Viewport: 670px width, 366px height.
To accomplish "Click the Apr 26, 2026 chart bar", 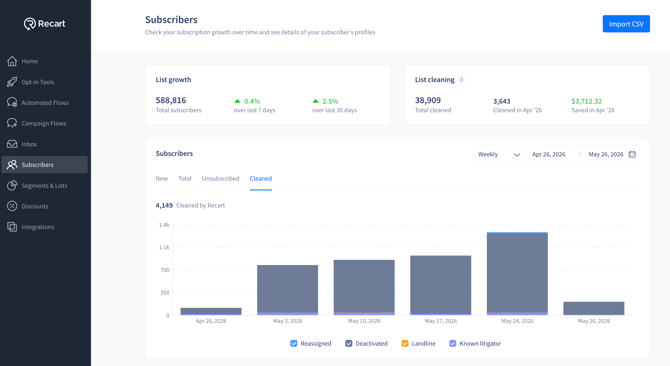I will click(211, 311).
